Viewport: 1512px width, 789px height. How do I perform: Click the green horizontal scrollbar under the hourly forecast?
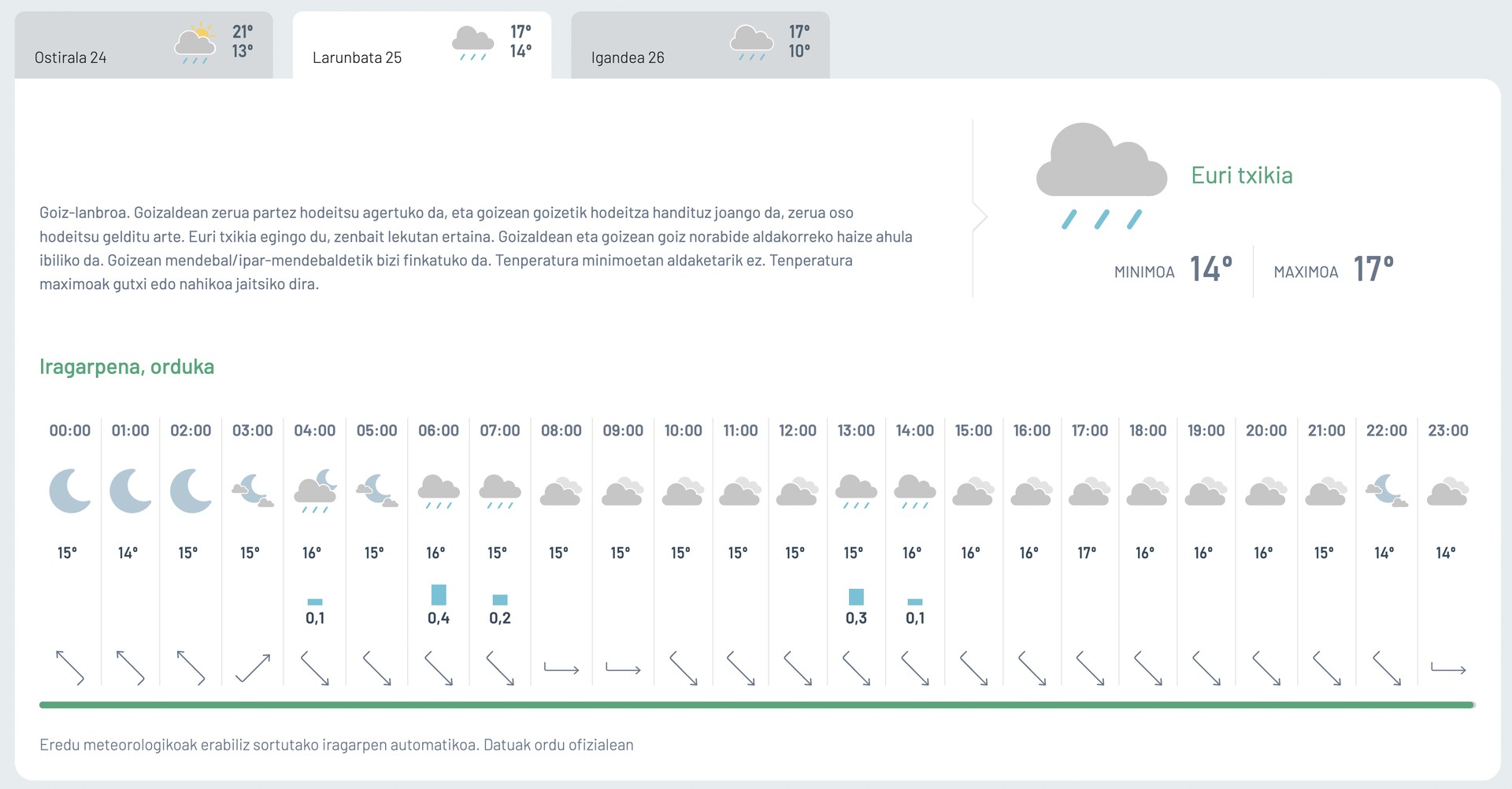tap(757, 705)
